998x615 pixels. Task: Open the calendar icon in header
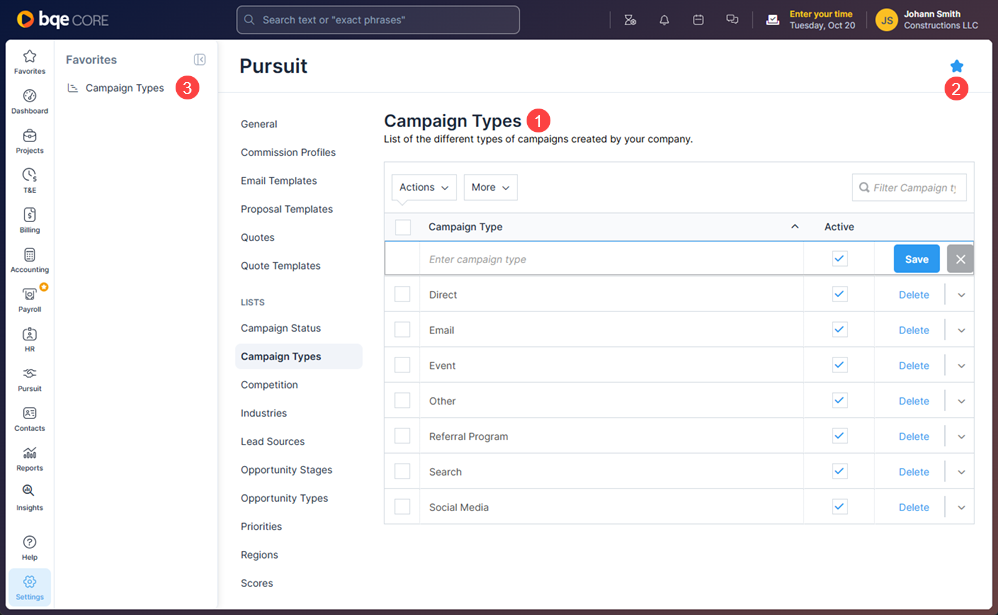click(698, 20)
